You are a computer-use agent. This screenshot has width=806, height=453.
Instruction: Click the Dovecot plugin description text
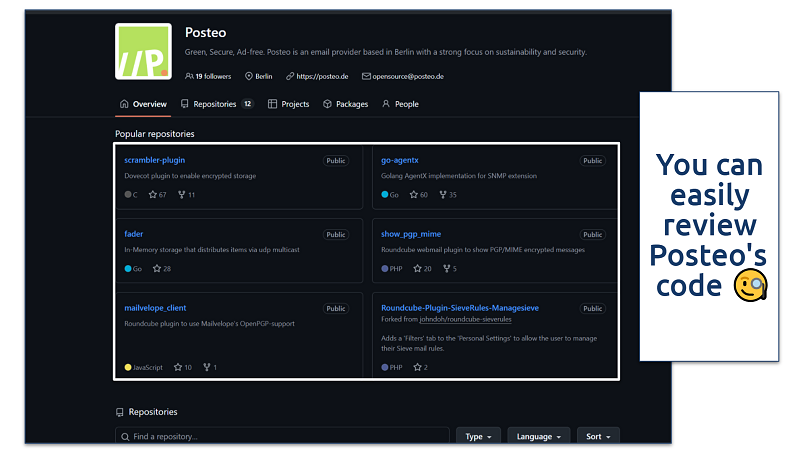pyautogui.click(x=190, y=176)
